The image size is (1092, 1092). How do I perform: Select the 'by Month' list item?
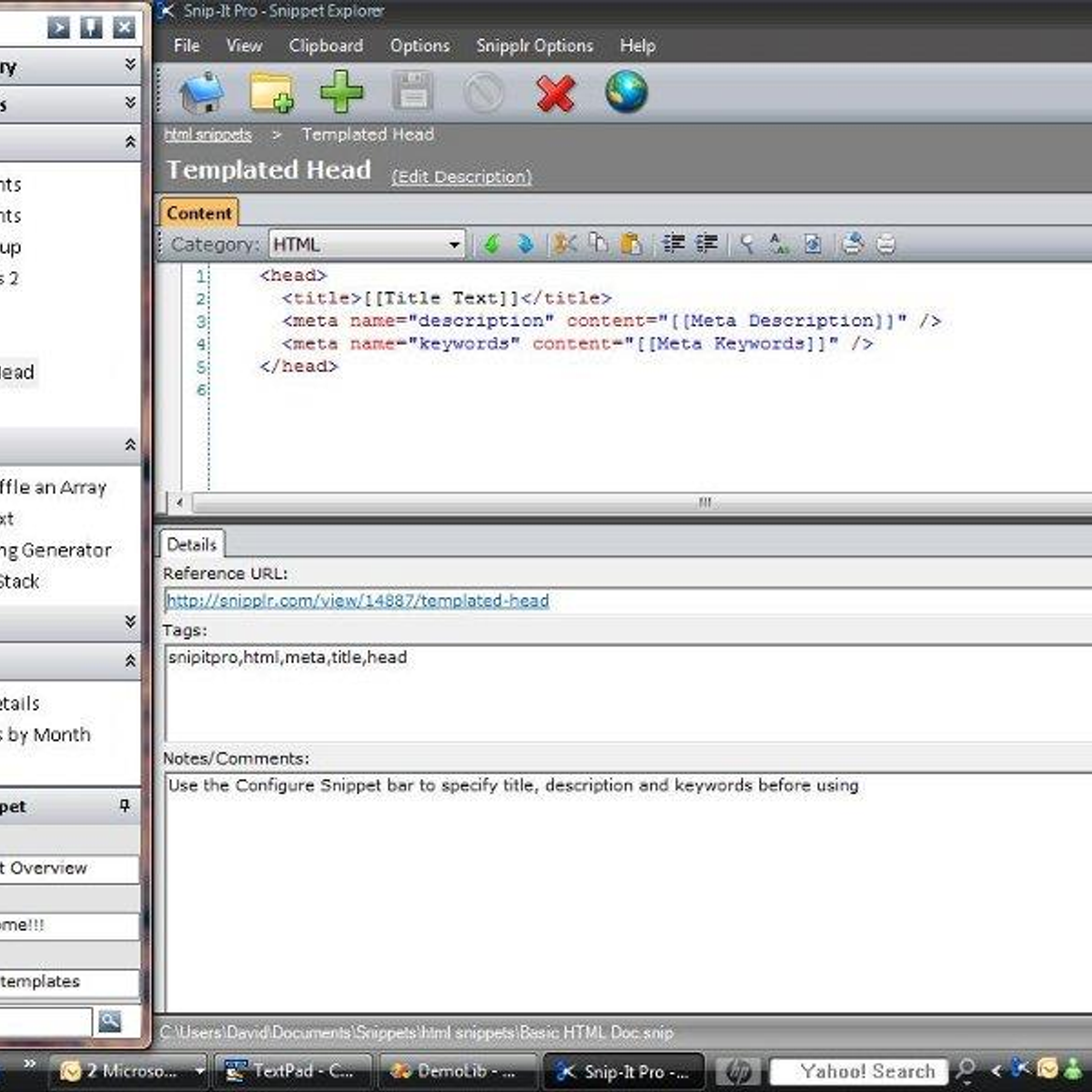pos(45,734)
